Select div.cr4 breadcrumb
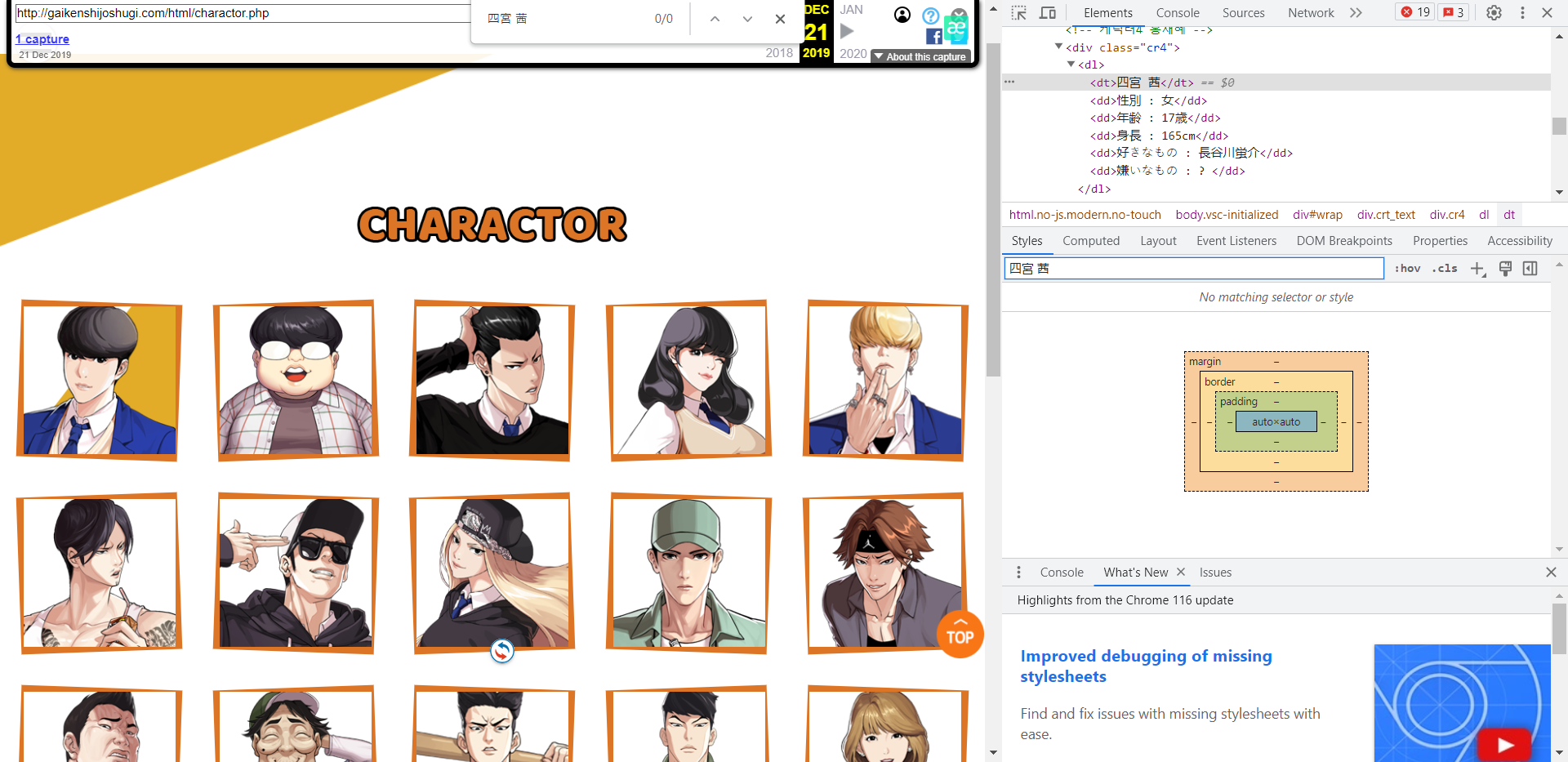1568x762 pixels. (x=1447, y=215)
